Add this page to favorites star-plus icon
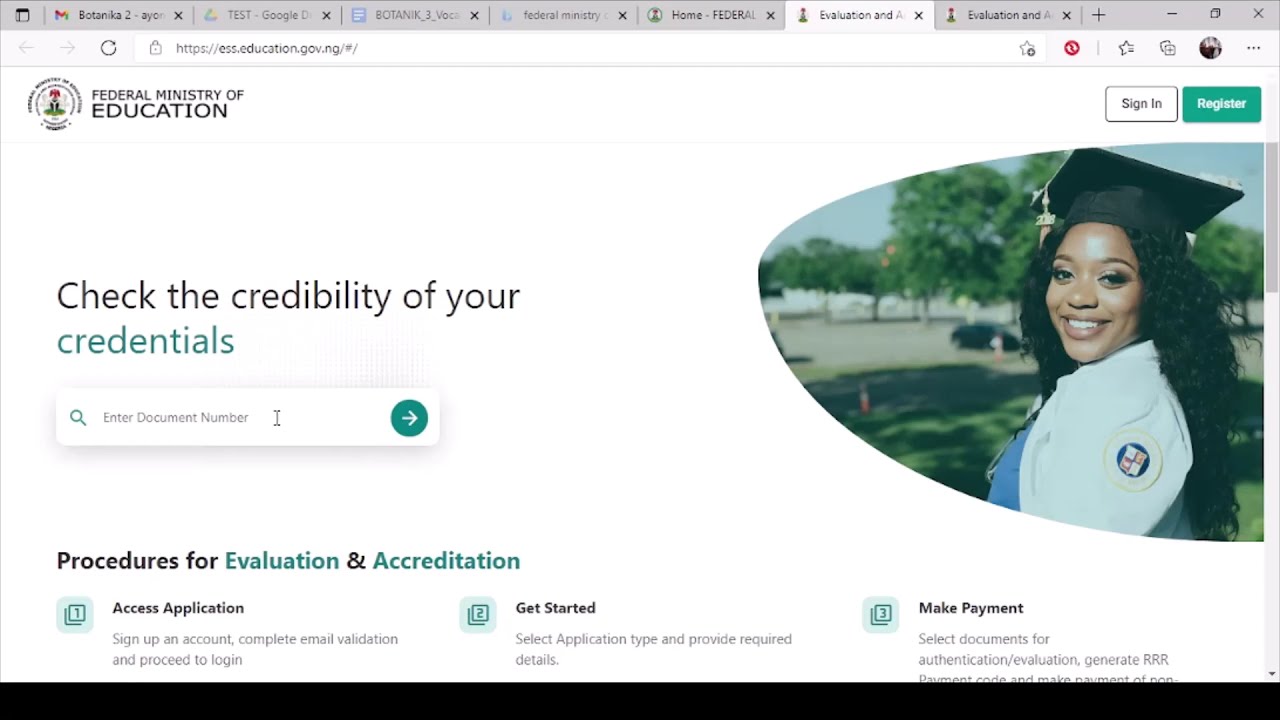 click(x=1027, y=48)
